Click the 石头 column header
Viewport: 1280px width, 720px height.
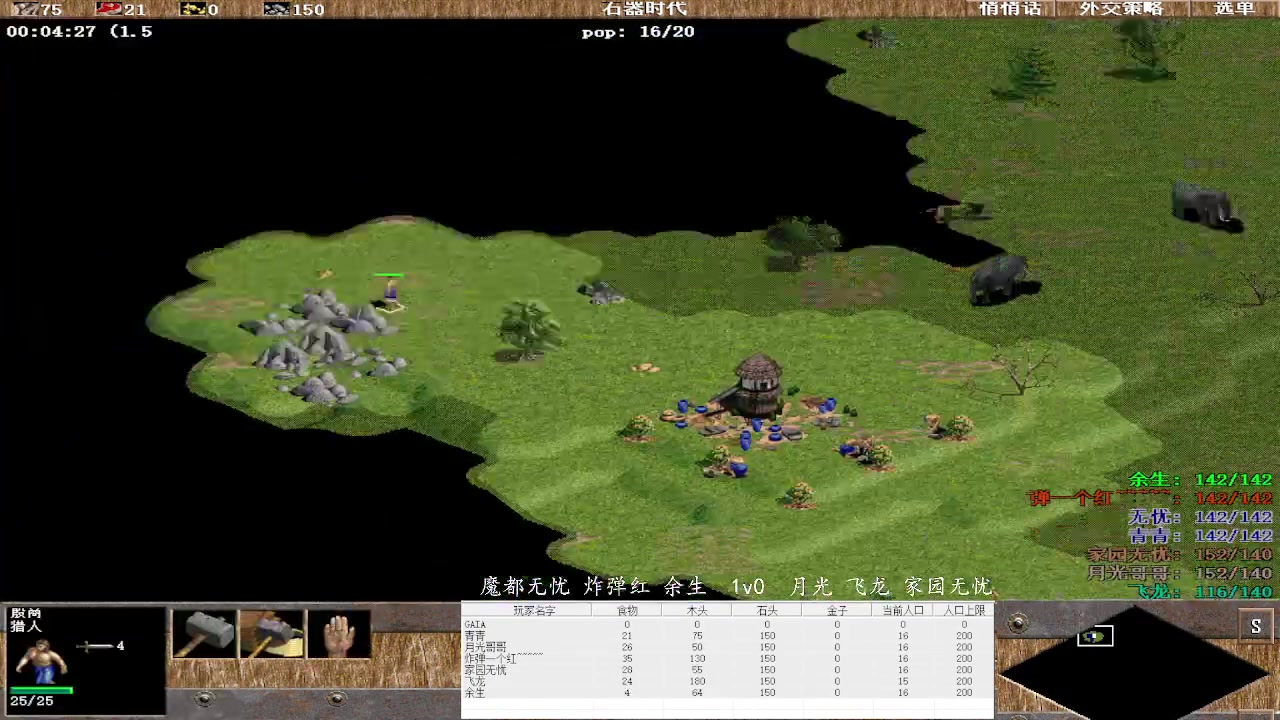pos(767,610)
